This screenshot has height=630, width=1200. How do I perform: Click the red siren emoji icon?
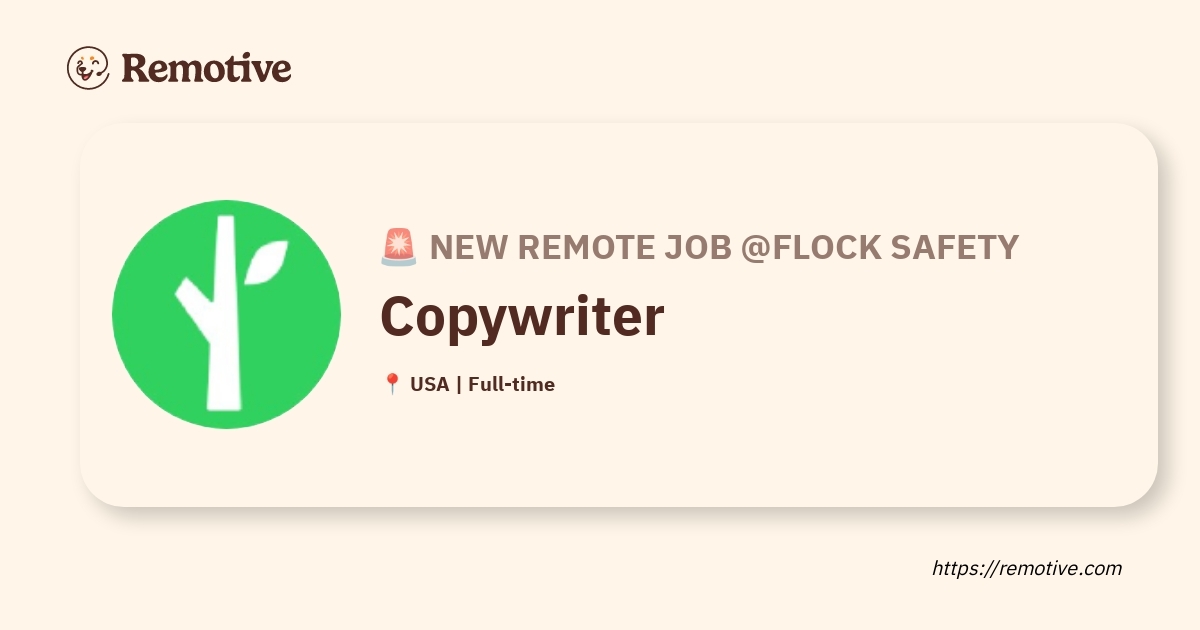pos(398,247)
